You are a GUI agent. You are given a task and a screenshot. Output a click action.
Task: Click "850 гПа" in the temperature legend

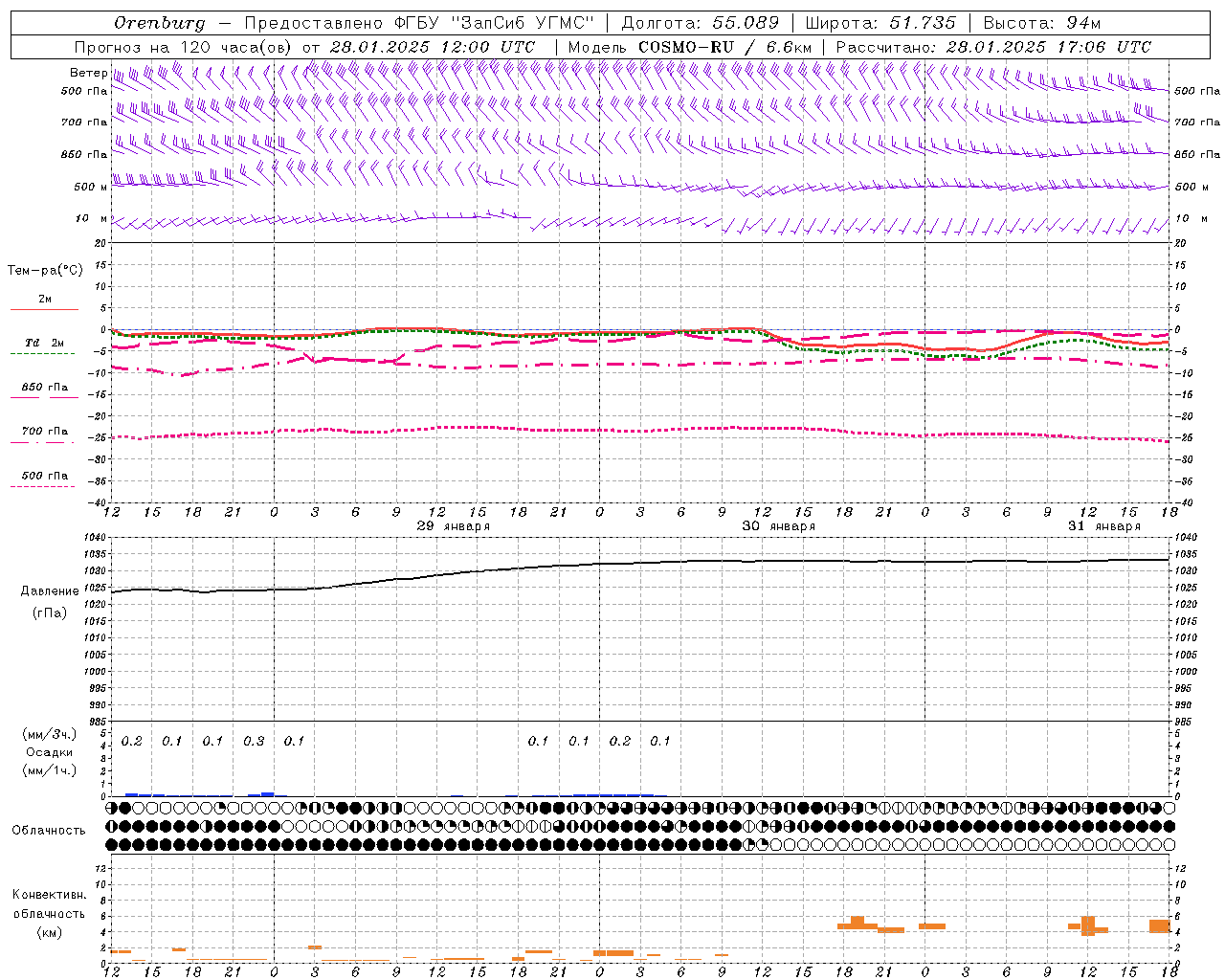pyautogui.click(x=45, y=388)
